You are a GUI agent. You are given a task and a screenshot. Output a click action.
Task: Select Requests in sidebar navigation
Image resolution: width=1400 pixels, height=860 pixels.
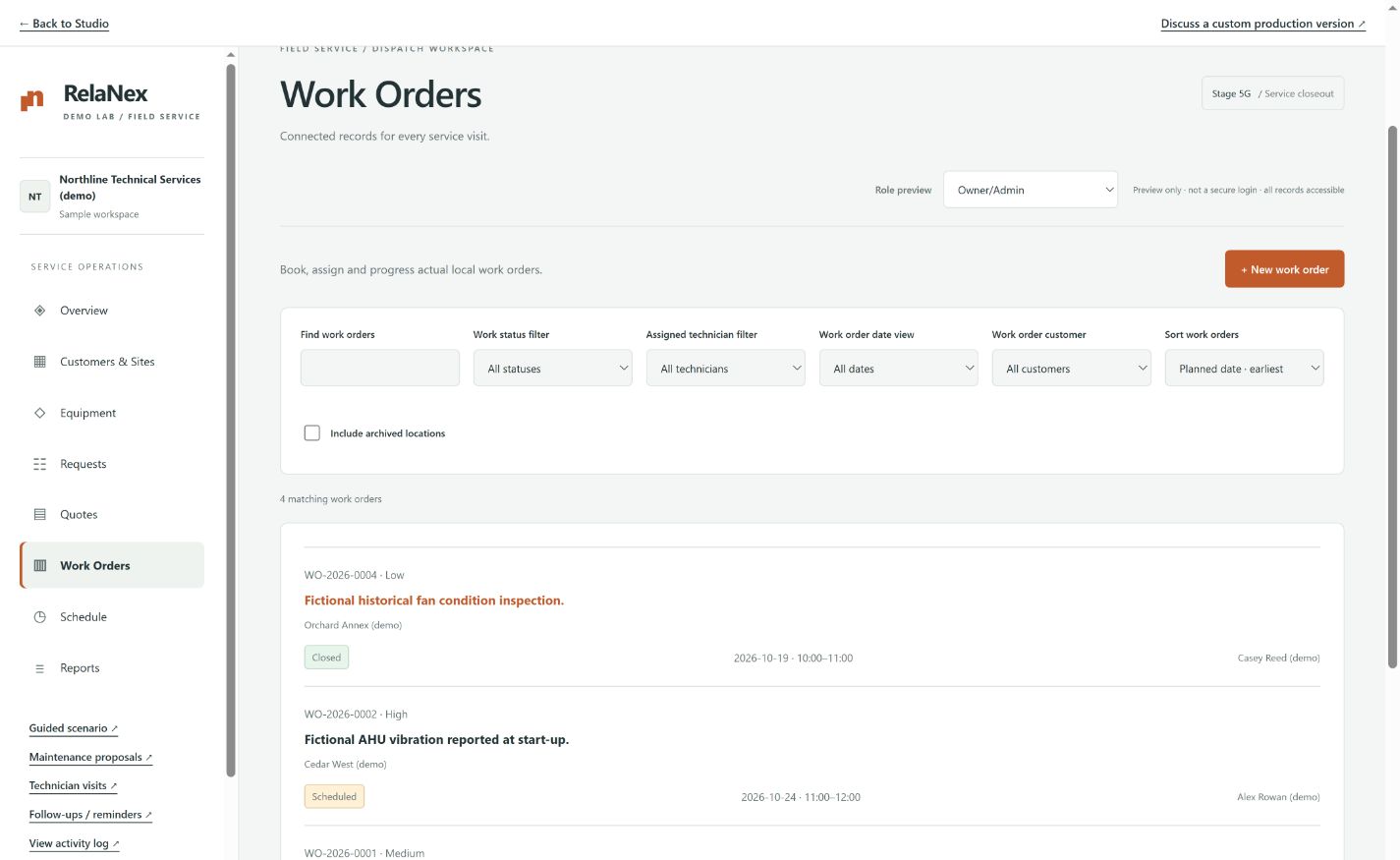(112, 464)
